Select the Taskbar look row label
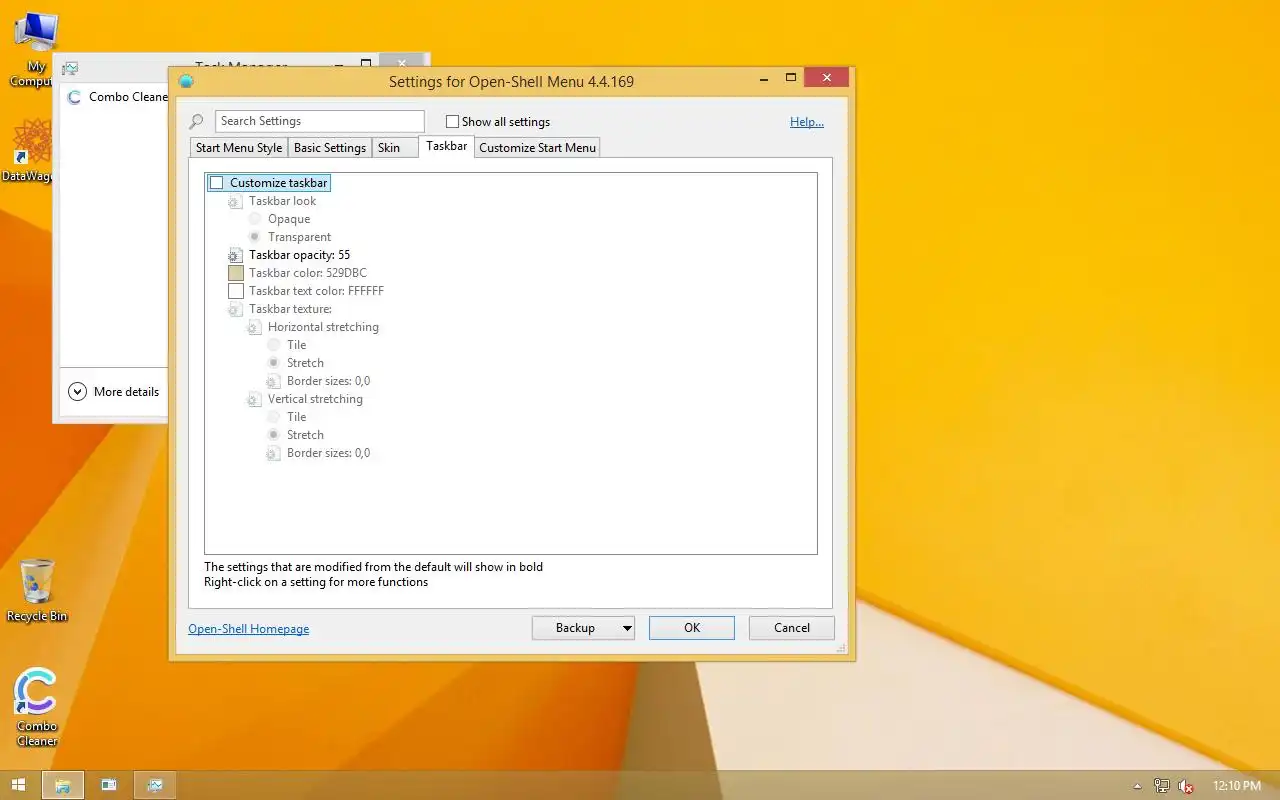The width and height of the screenshot is (1280, 800). [282, 201]
